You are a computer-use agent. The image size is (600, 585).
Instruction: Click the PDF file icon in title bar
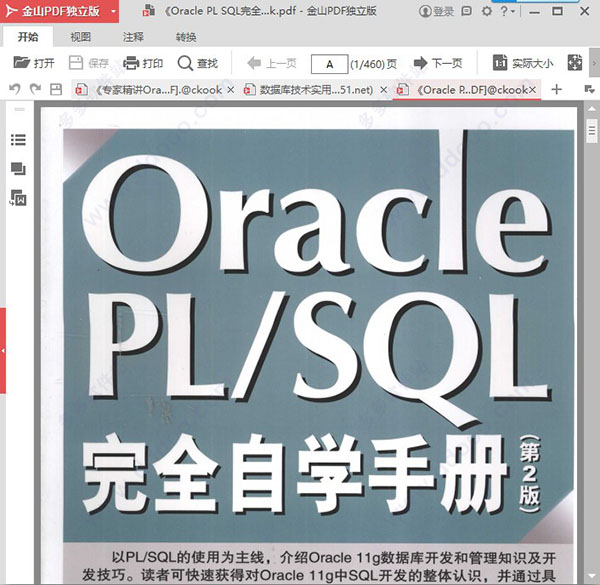(148, 11)
